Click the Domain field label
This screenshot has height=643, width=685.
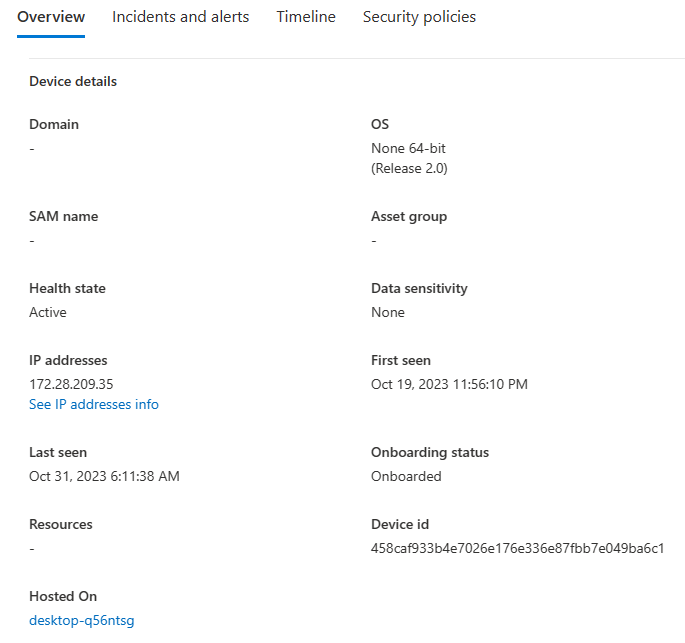click(x=54, y=124)
